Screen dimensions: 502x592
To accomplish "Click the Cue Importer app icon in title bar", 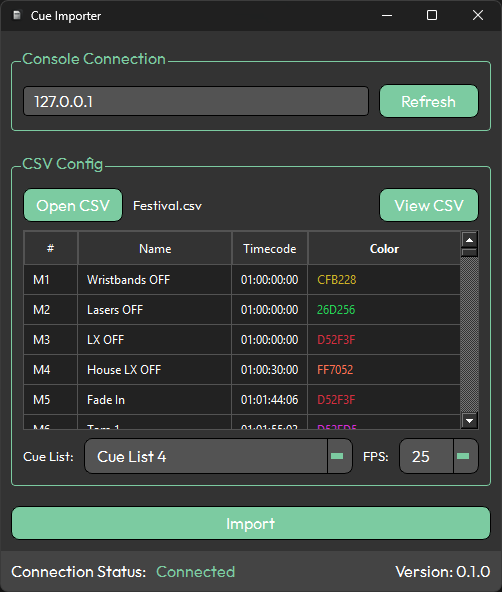I will (17, 15).
